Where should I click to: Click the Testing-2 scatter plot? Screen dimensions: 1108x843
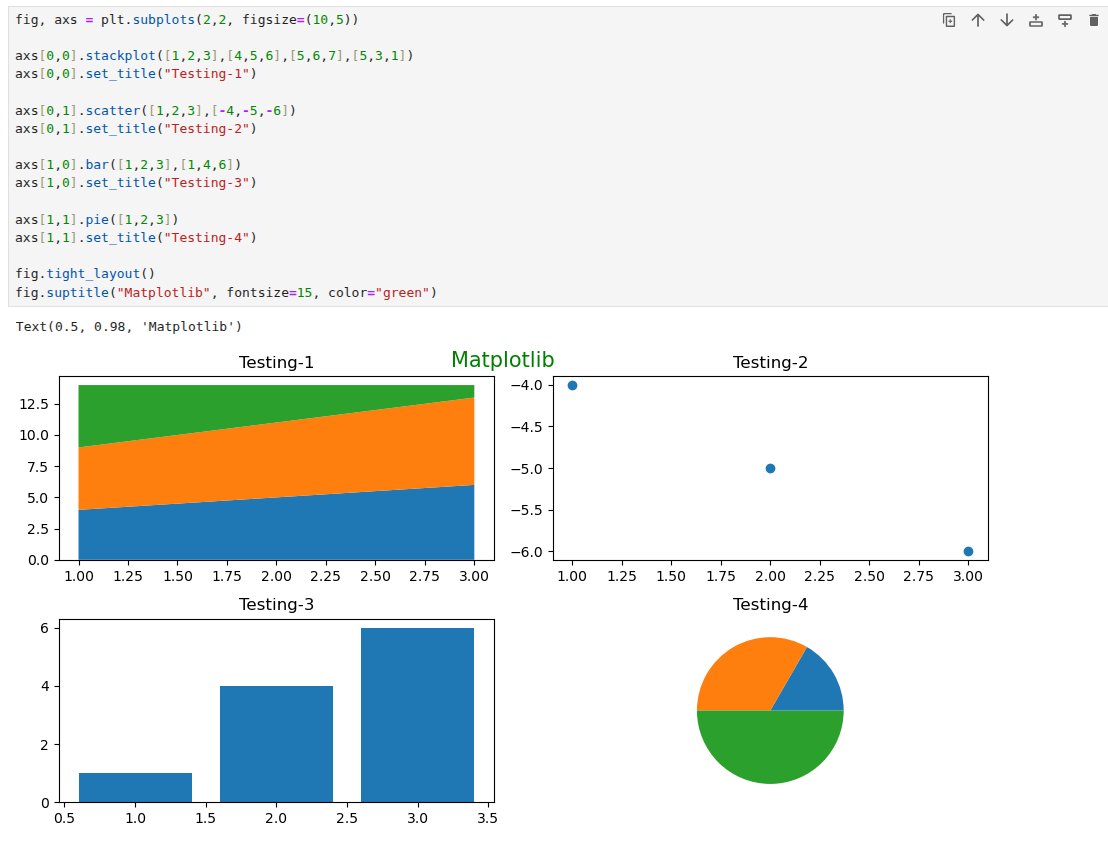point(770,468)
